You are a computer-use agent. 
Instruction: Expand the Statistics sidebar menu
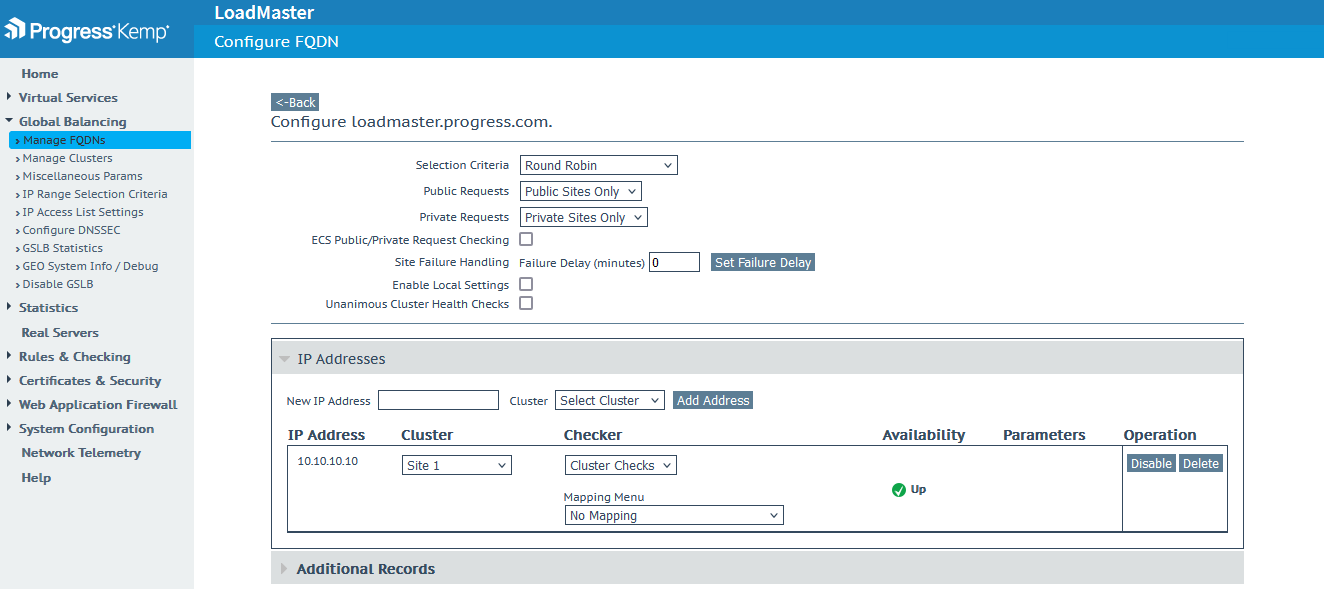coord(48,307)
